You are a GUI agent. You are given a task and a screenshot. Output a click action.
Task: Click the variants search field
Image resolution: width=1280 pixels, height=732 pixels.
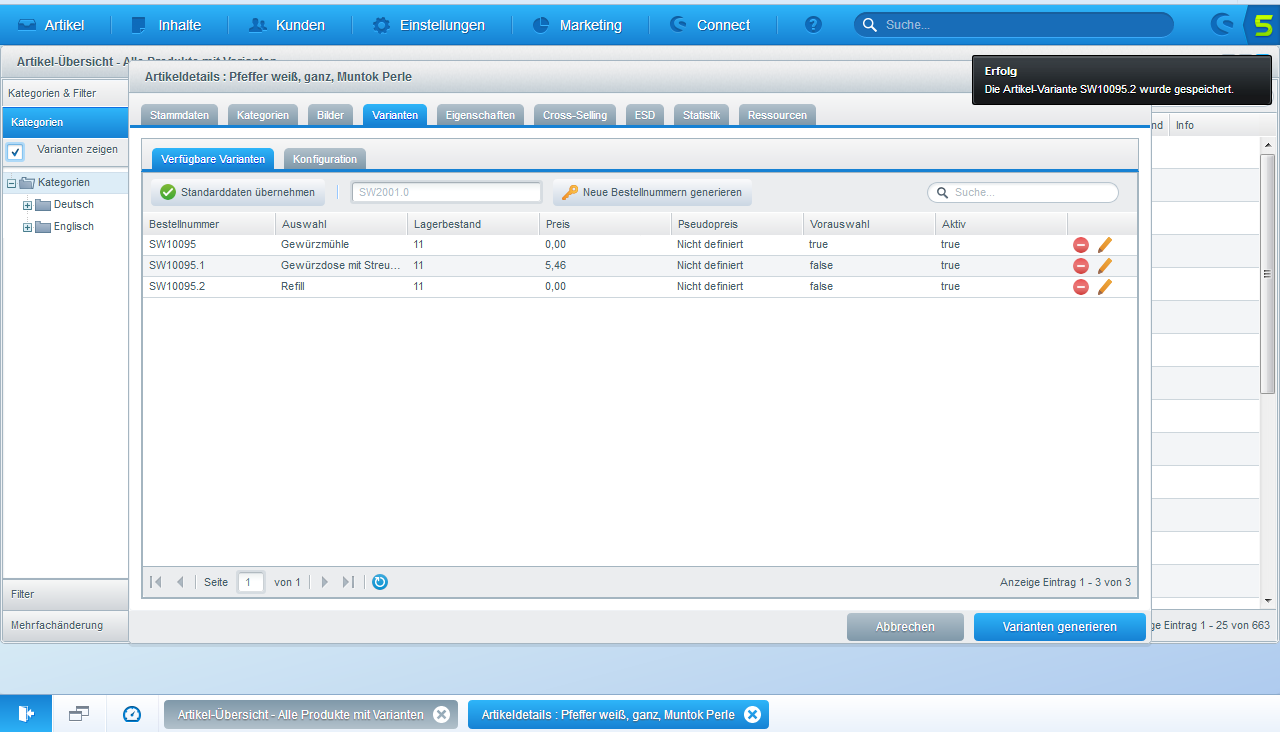point(1030,192)
